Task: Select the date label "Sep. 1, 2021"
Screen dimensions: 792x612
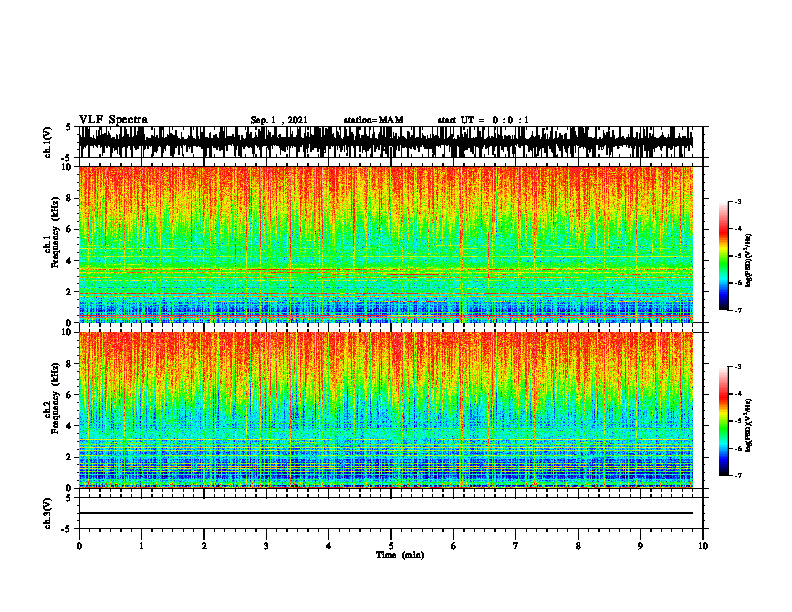Action: point(279,120)
